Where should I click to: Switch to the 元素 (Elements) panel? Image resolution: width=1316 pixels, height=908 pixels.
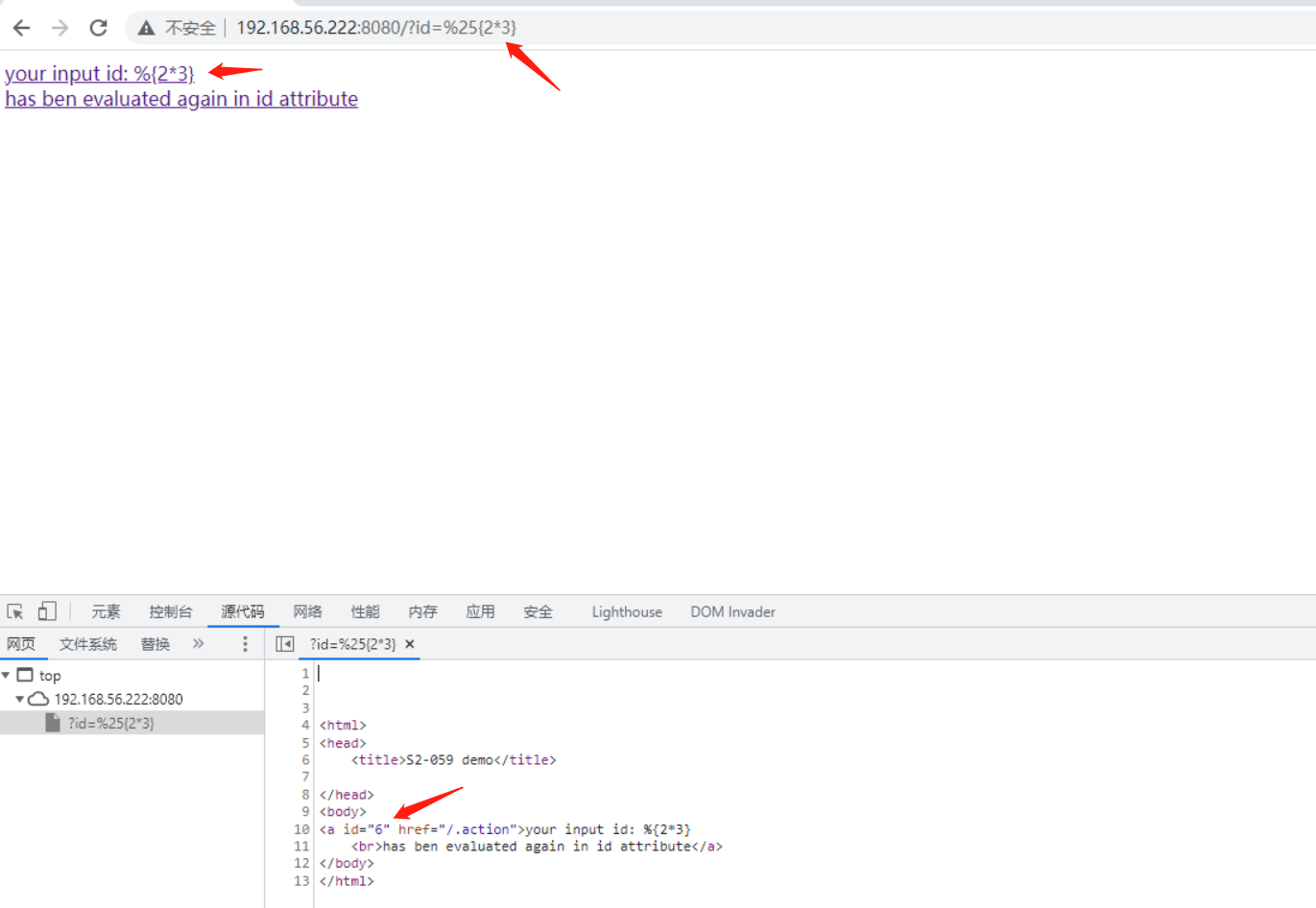(x=106, y=611)
